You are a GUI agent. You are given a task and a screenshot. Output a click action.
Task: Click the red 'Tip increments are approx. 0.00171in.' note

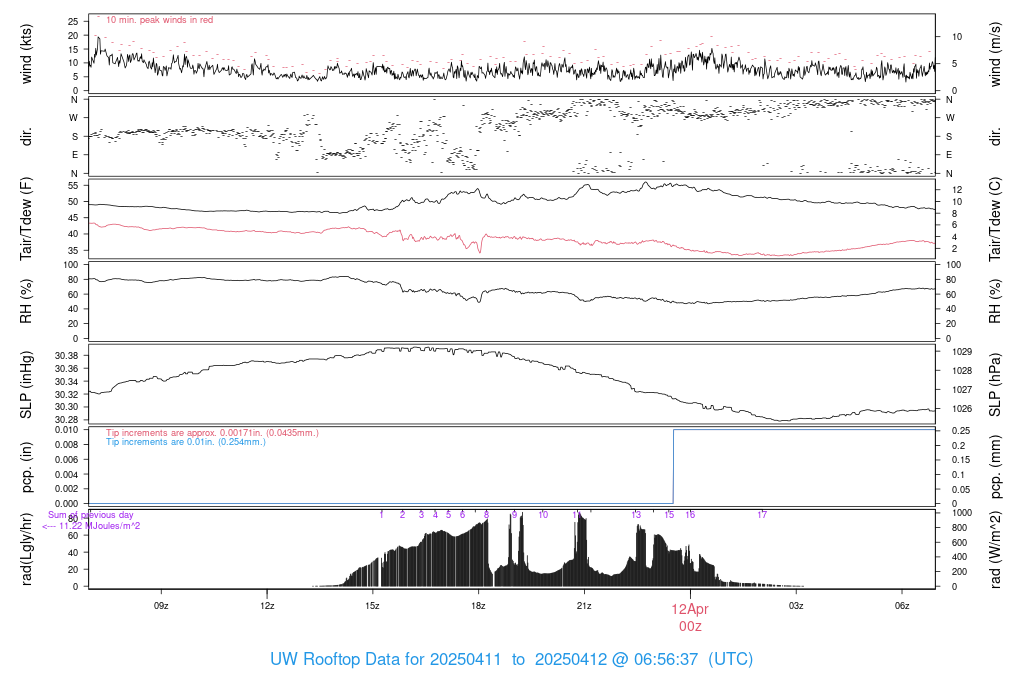click(x=212, y=432)
